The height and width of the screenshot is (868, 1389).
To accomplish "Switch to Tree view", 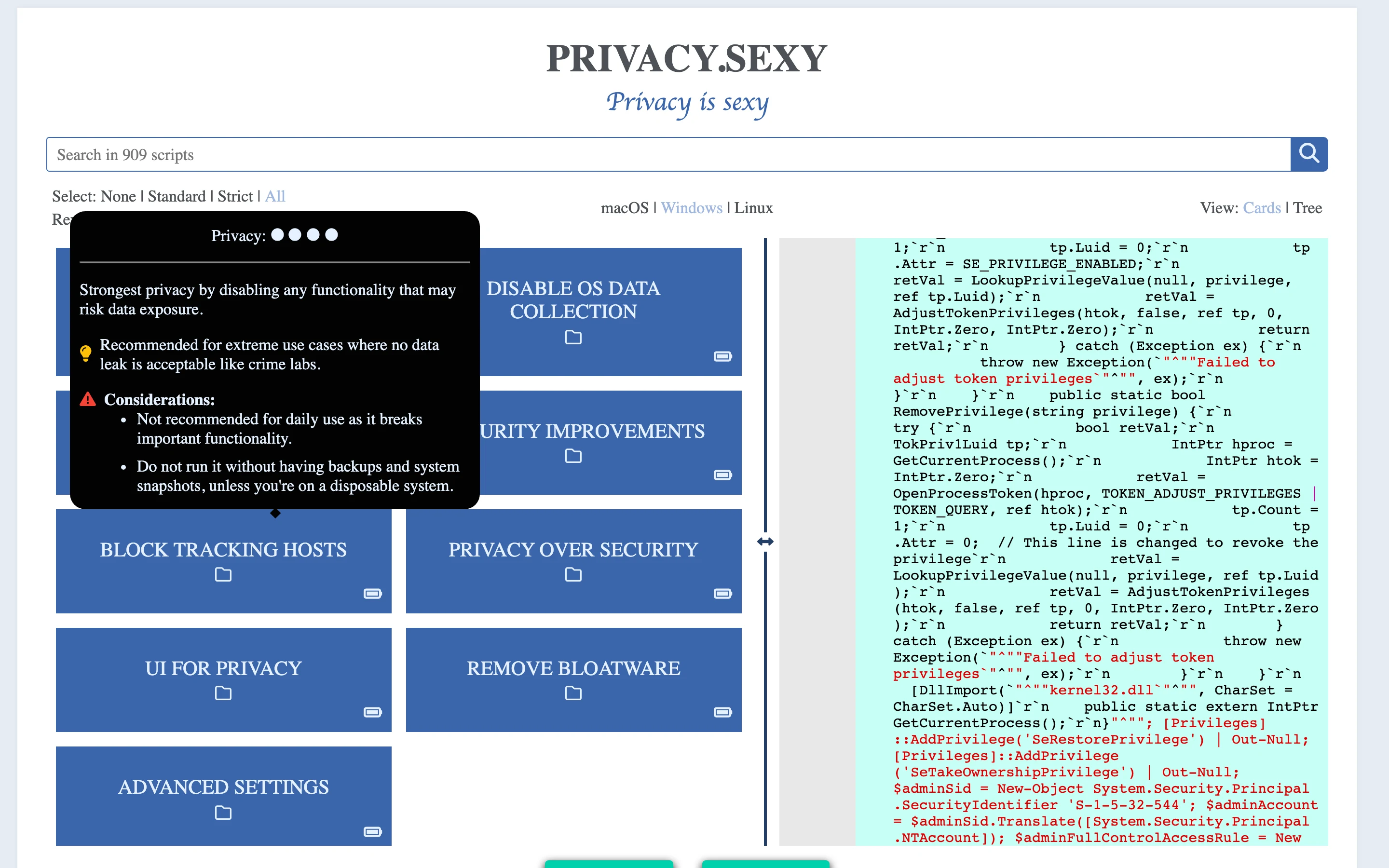I will point(1307,208).
